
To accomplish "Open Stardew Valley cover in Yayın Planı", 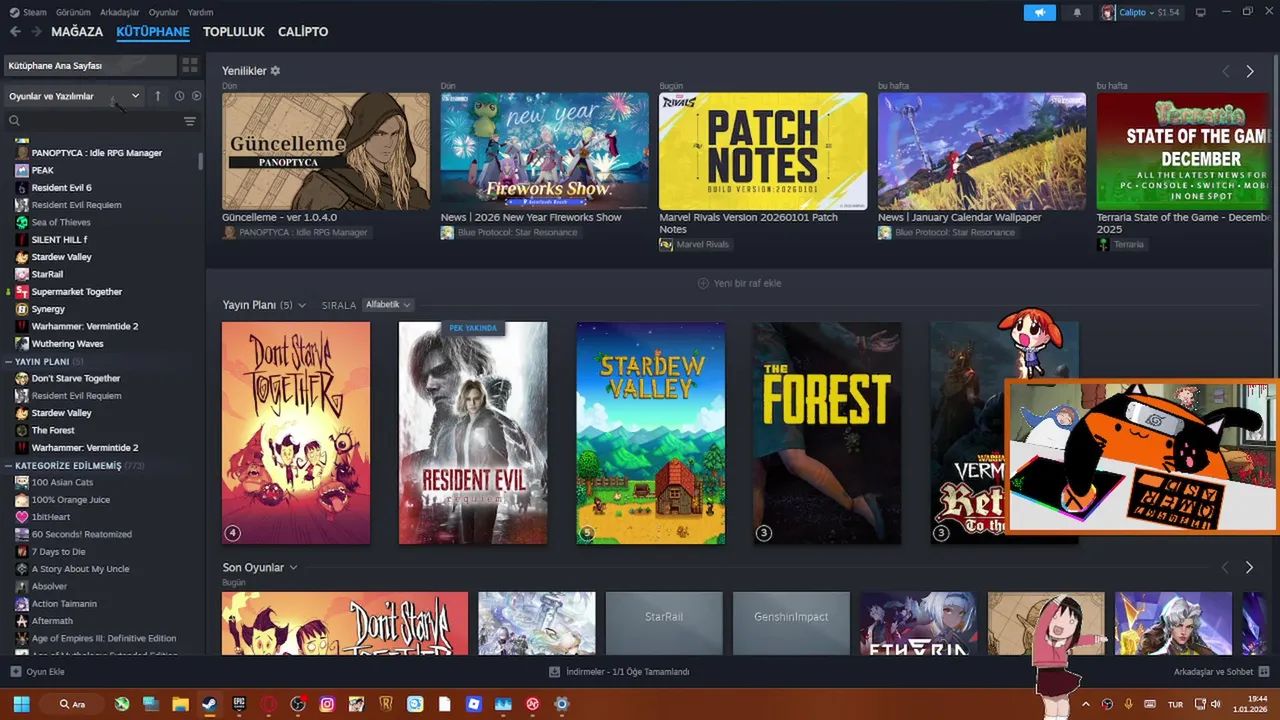I will click(651, 433).
